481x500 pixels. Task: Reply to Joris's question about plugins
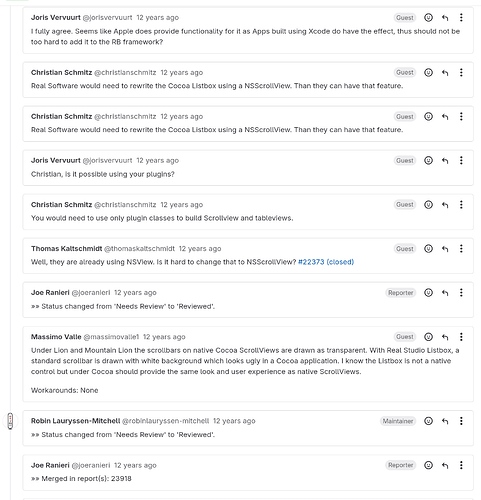[x=445, y=161]
